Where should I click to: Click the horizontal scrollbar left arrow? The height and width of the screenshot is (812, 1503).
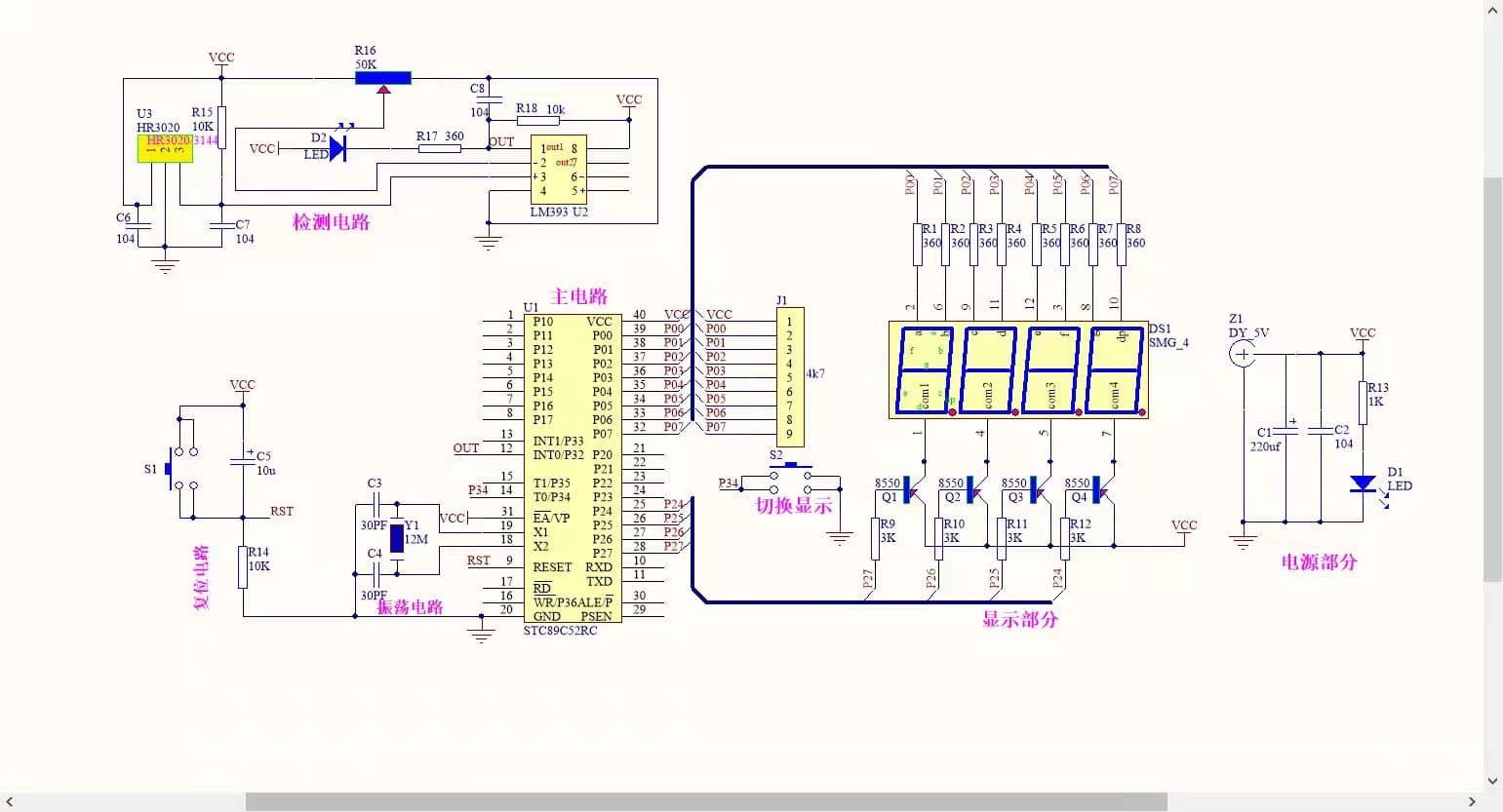[x=10, y=801]
